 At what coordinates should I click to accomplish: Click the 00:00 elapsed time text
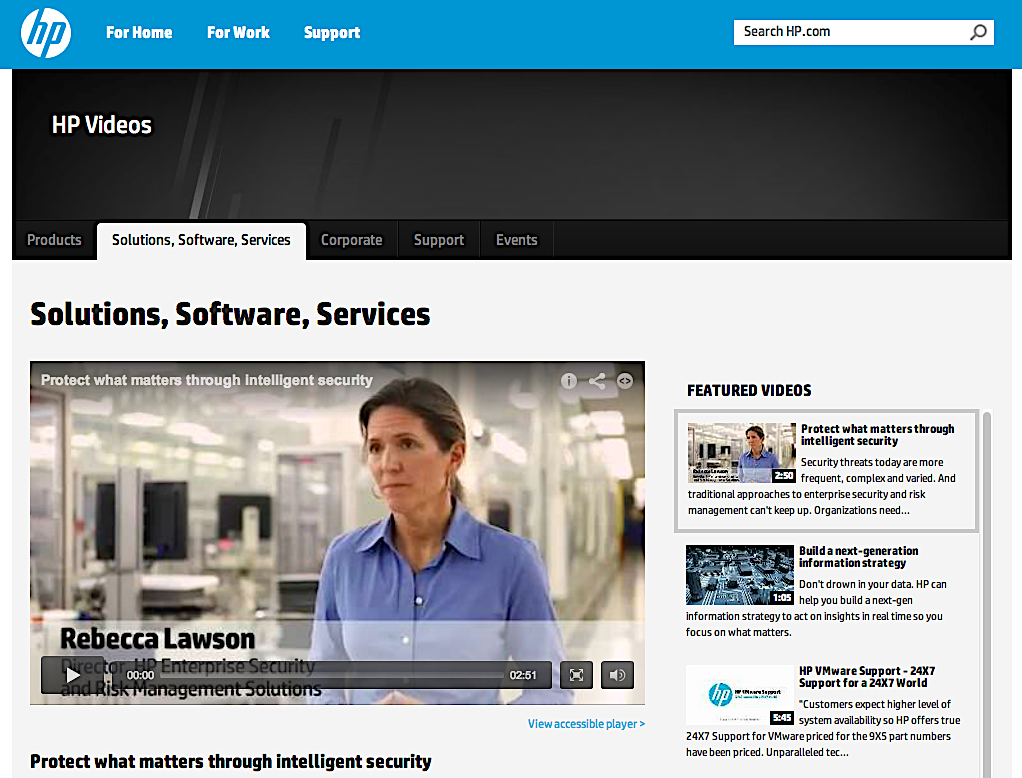140,675
